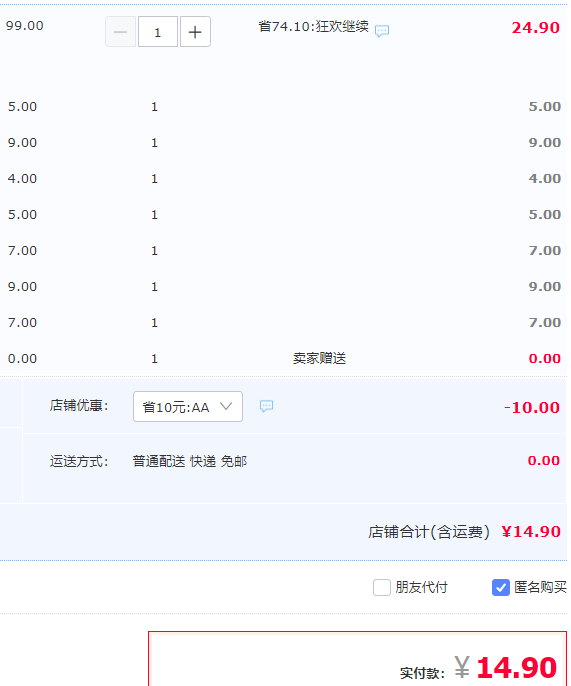Expand the 省10元:AA store discount dropdown
571x686 pixels.
(188, 406)
